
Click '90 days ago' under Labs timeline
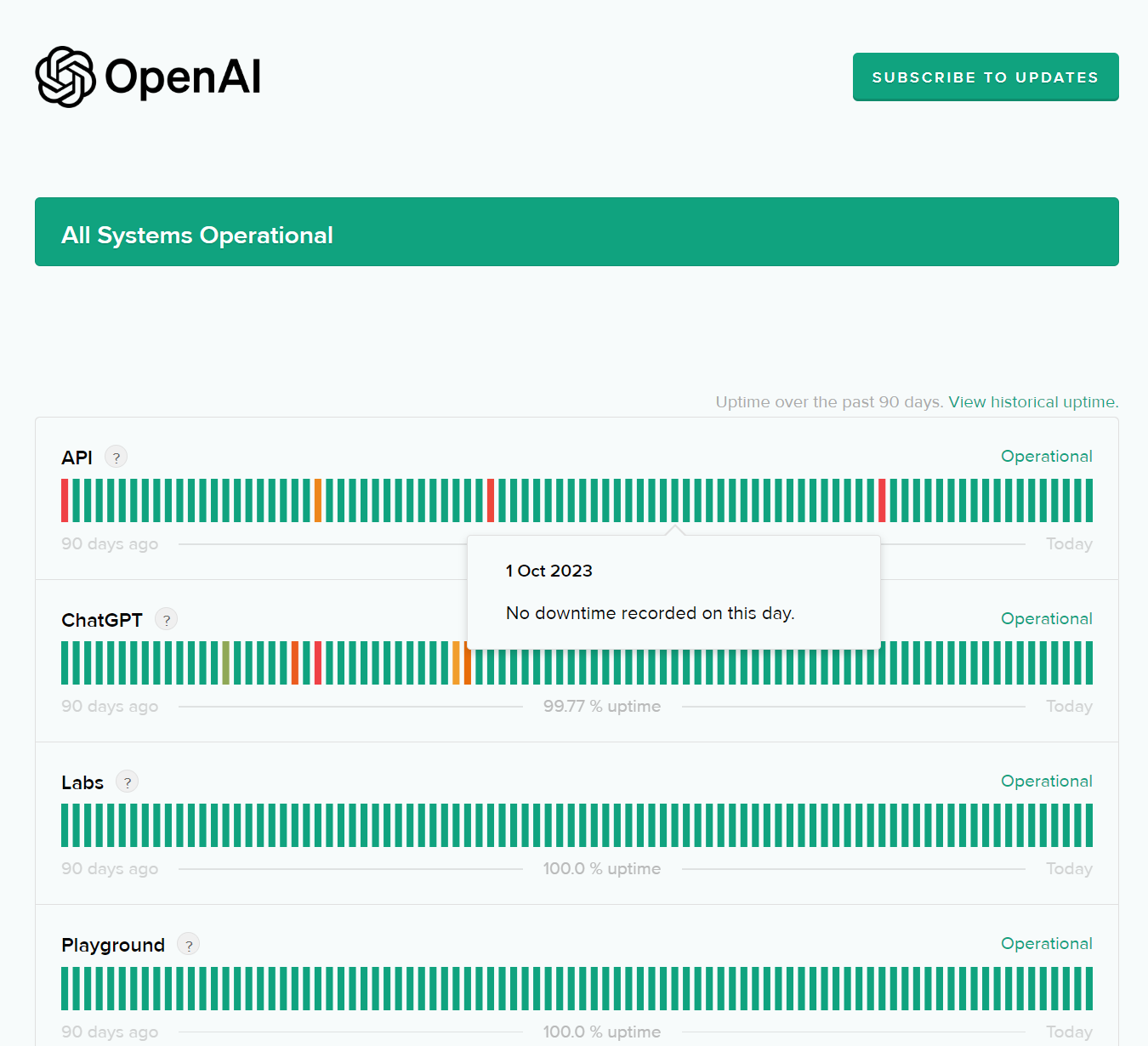(x=110, y=869)
